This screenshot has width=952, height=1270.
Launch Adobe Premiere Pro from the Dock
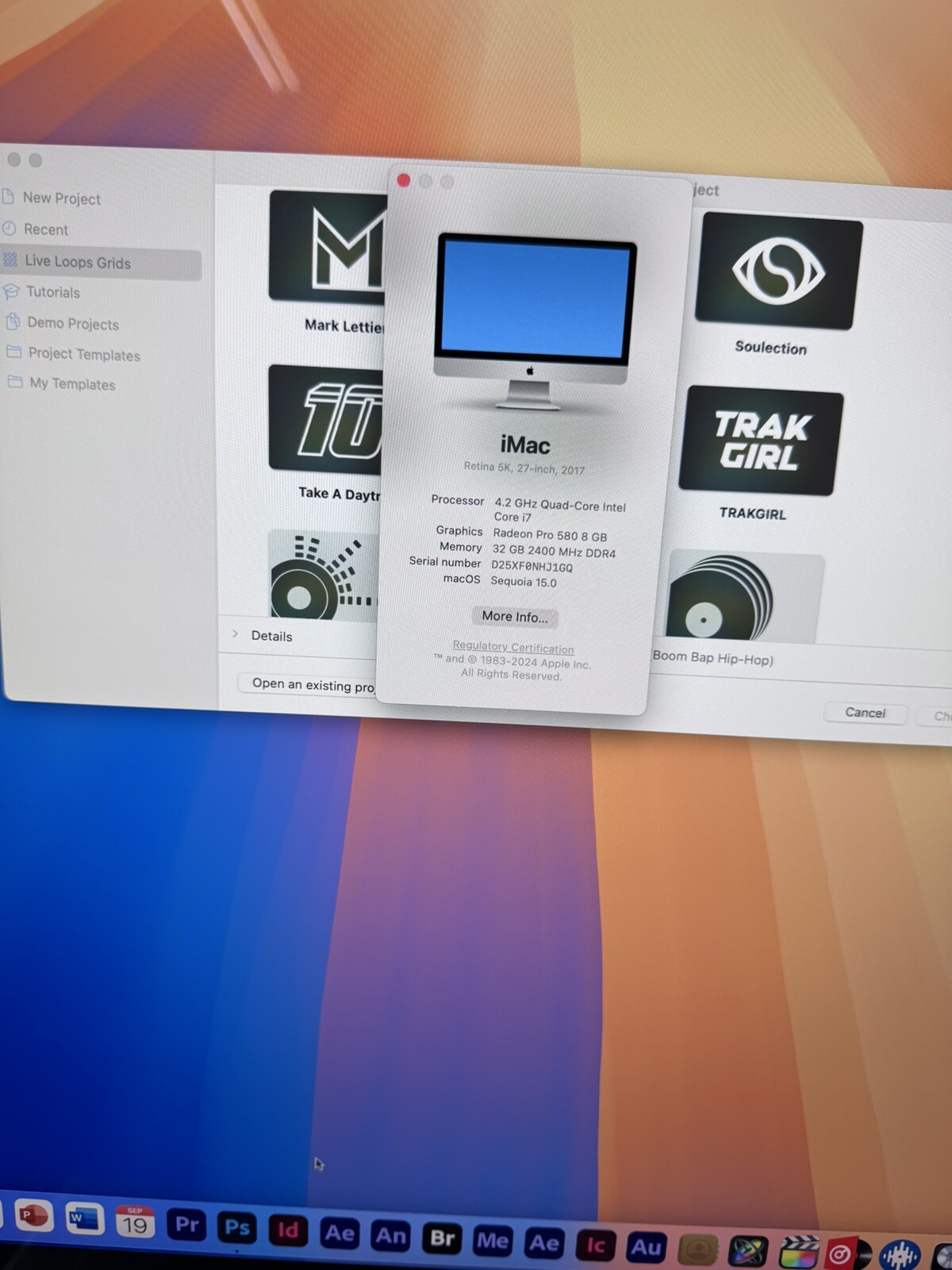(186, 1225)
